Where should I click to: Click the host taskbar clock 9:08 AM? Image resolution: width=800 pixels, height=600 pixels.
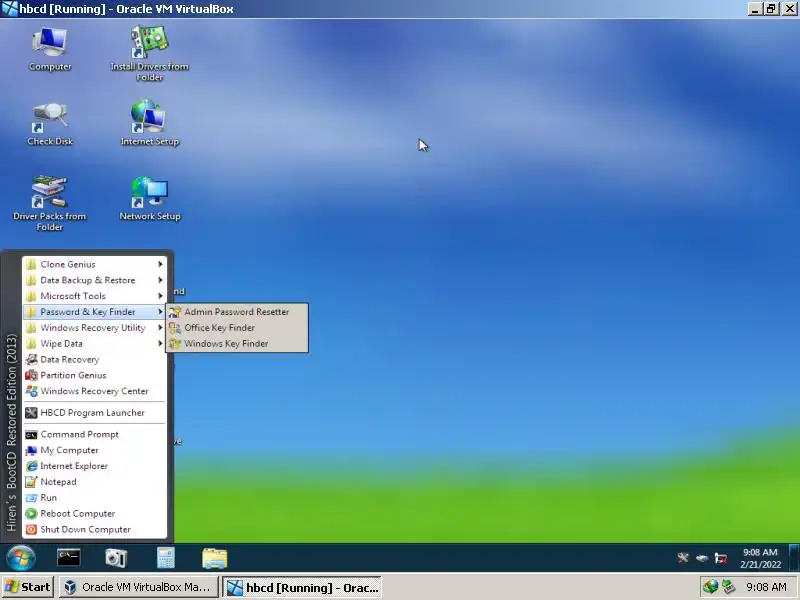pyautogui.click(x=766, y=587)
